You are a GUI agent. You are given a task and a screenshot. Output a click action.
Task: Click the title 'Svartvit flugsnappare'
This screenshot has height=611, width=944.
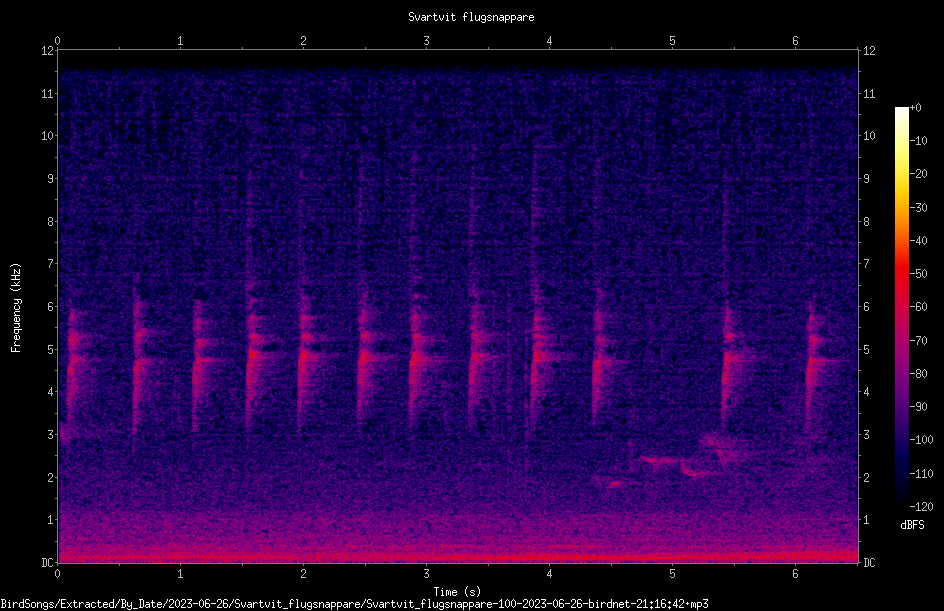pyautogui.click(x=471, y=17)
